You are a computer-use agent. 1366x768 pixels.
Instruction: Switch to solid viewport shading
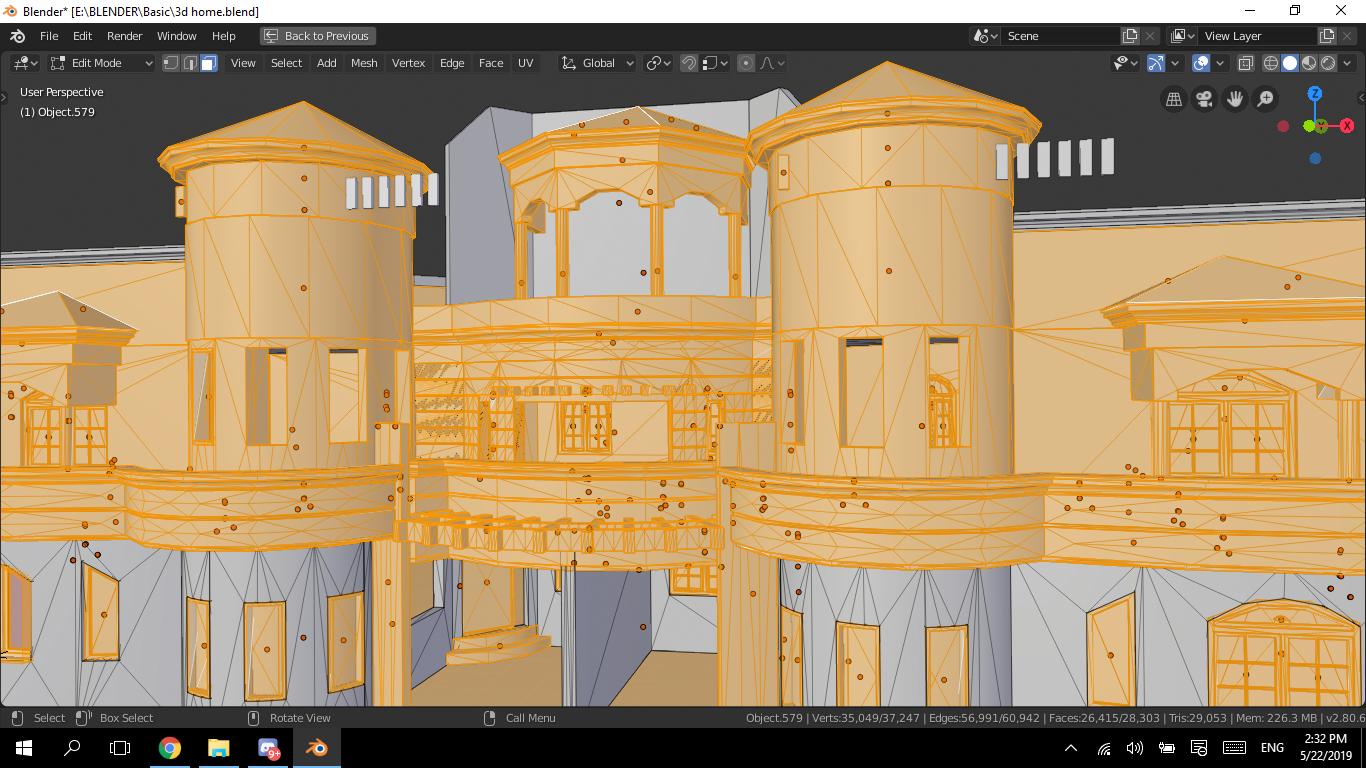coord(1290,63)
